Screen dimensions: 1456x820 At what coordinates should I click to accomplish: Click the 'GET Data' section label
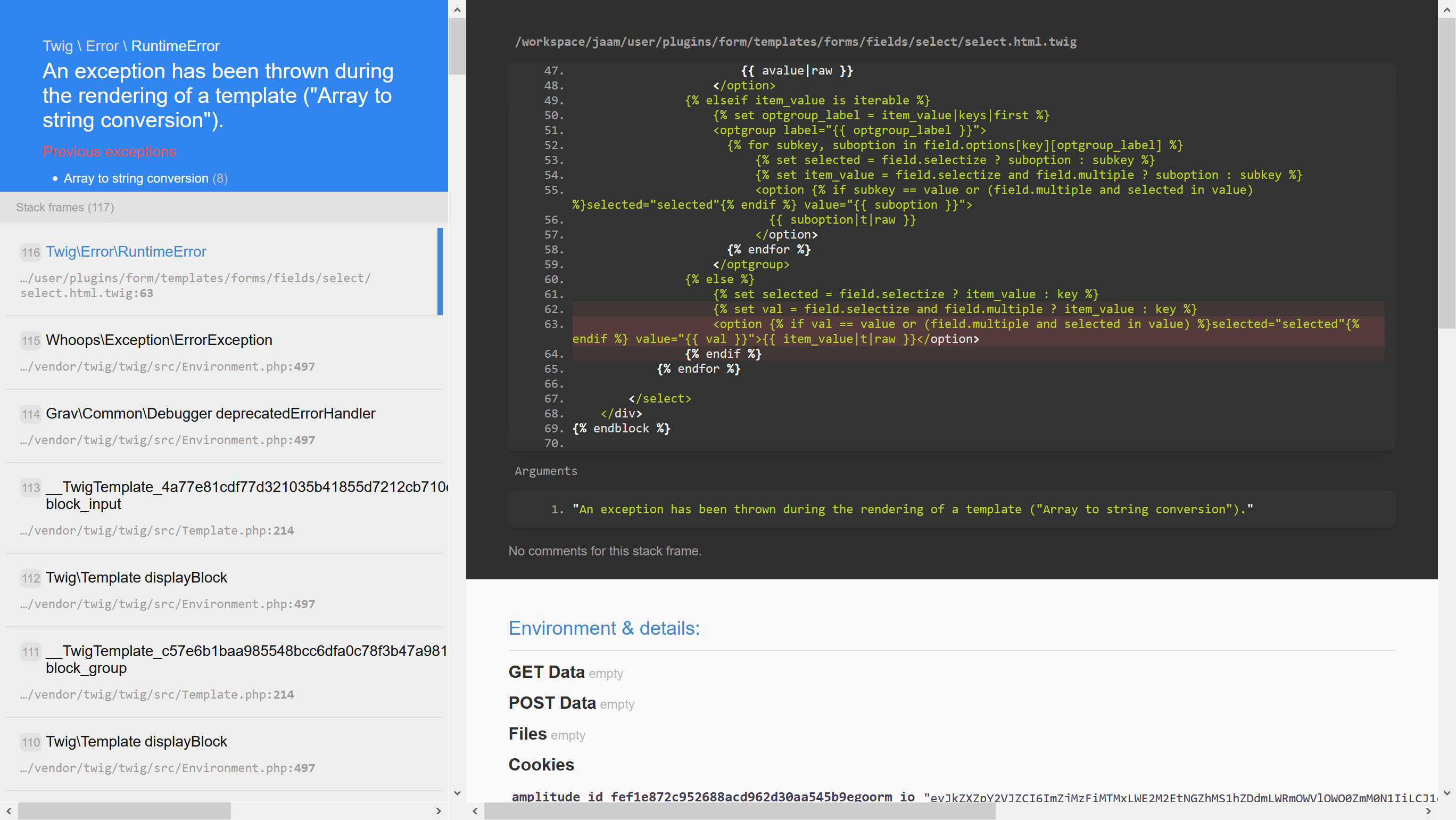(x=546, y=672)
